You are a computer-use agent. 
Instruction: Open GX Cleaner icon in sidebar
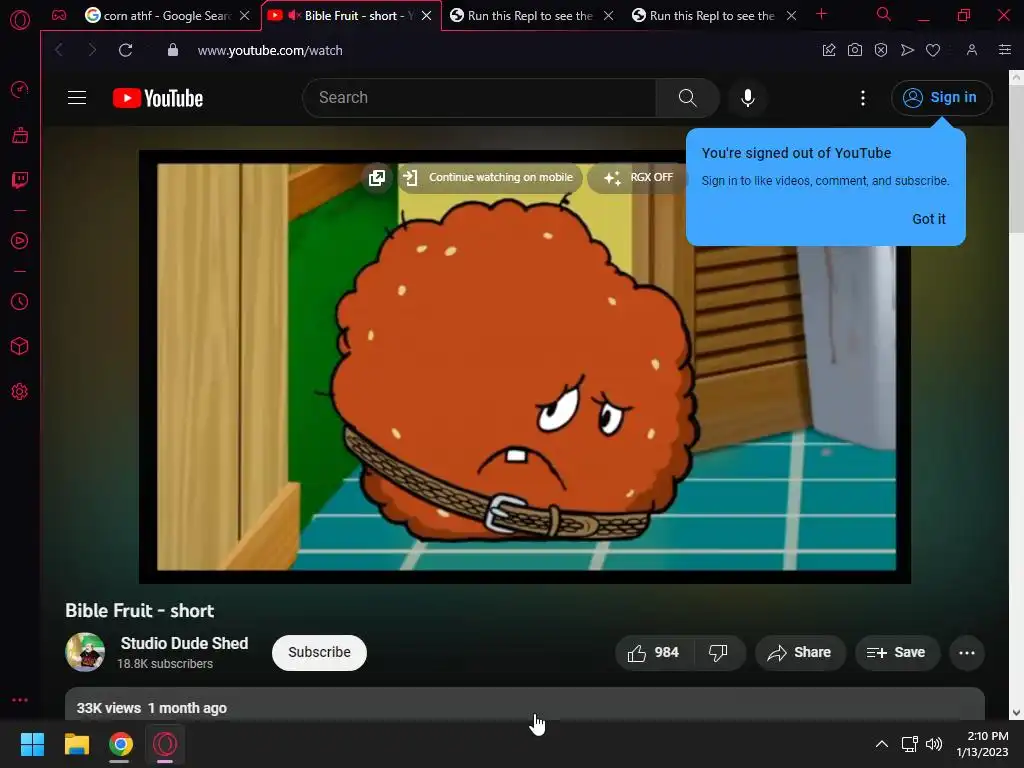[20, 135]
